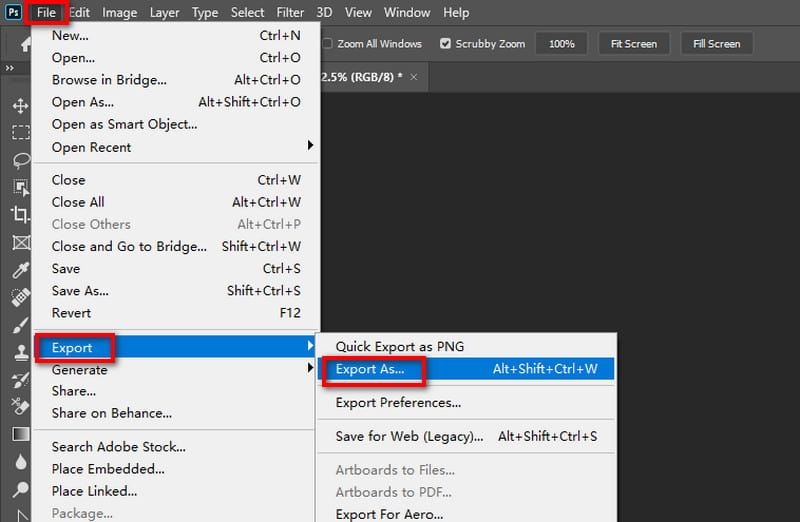This screenshot has width=800, height=522.
Task: Choose Place Linked...
Action: coord(176,491)
